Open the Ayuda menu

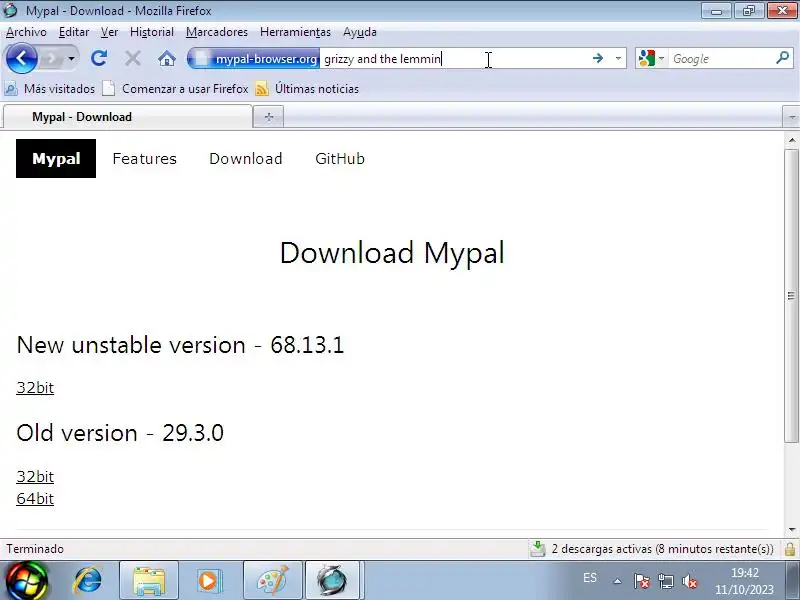click(360, 32)
